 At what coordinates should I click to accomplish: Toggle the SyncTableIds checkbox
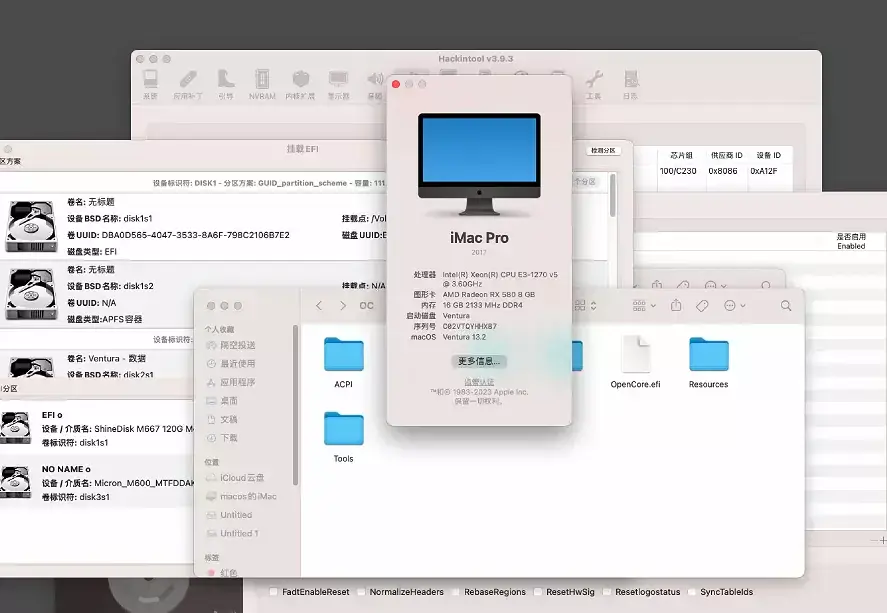click(x=692, y=592)
